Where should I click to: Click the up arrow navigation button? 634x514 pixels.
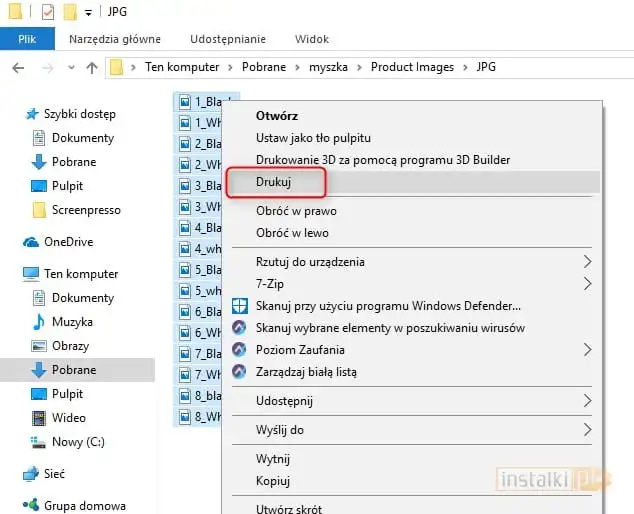[x=91, y=68]
